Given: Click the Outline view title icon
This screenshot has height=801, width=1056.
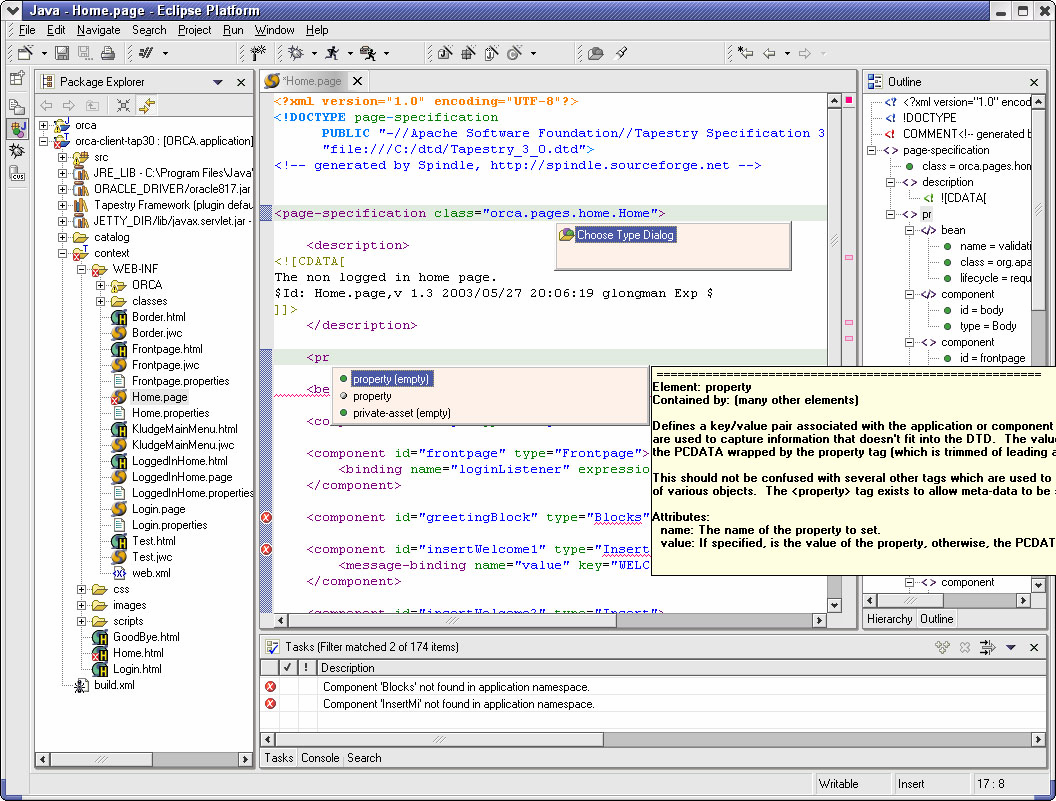Looking at the screenshot, I should tap(875, 82).
